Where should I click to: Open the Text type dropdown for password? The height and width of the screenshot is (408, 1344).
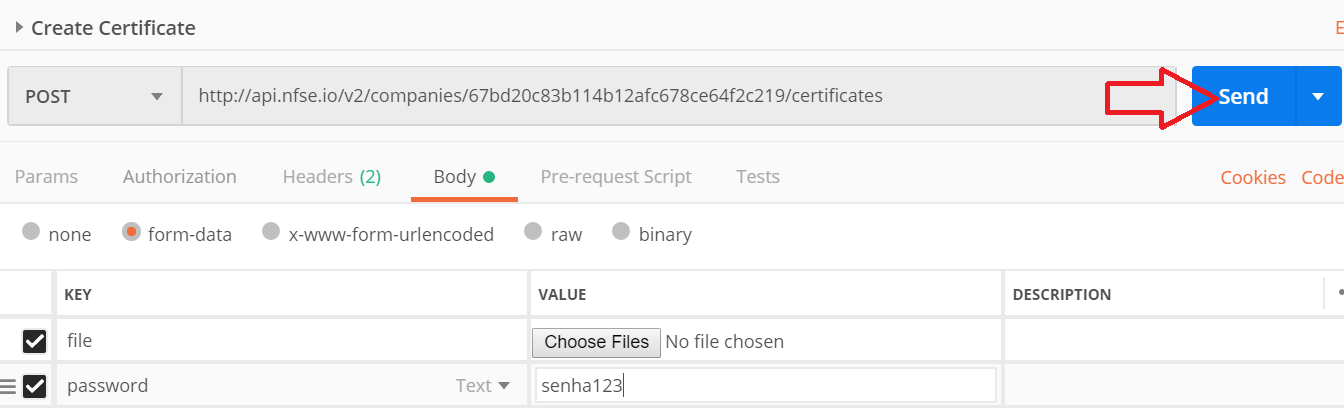tap(483, 386)
